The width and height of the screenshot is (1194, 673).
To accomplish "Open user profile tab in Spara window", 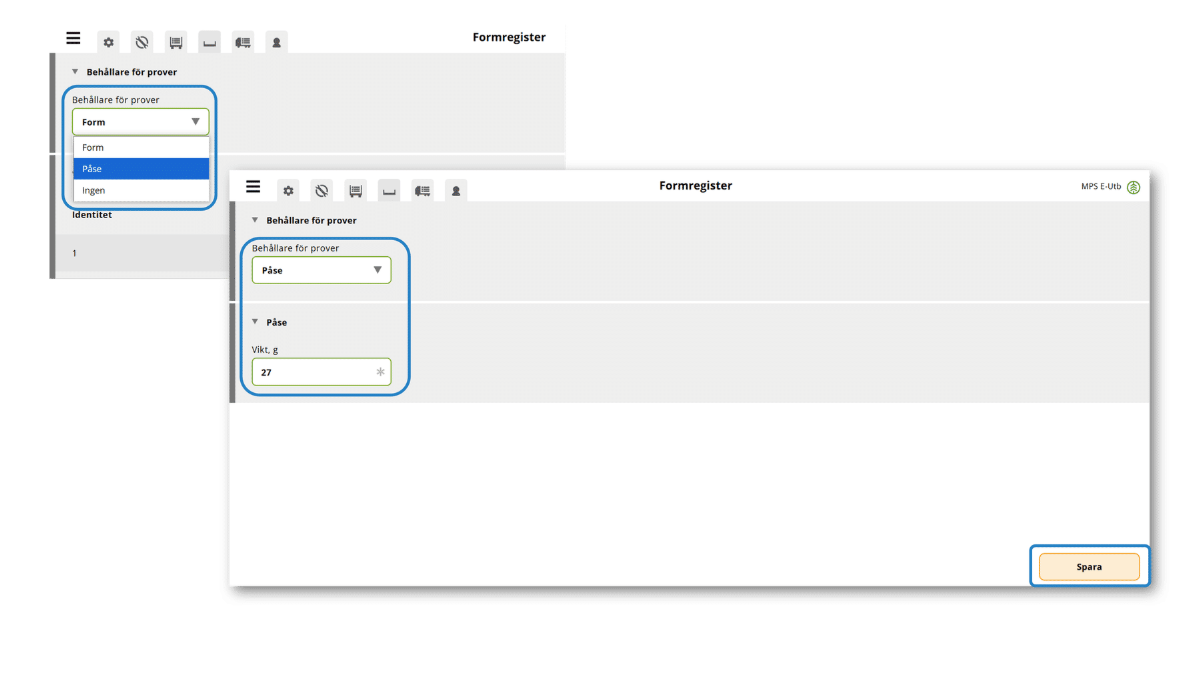I will pos(455,190).
